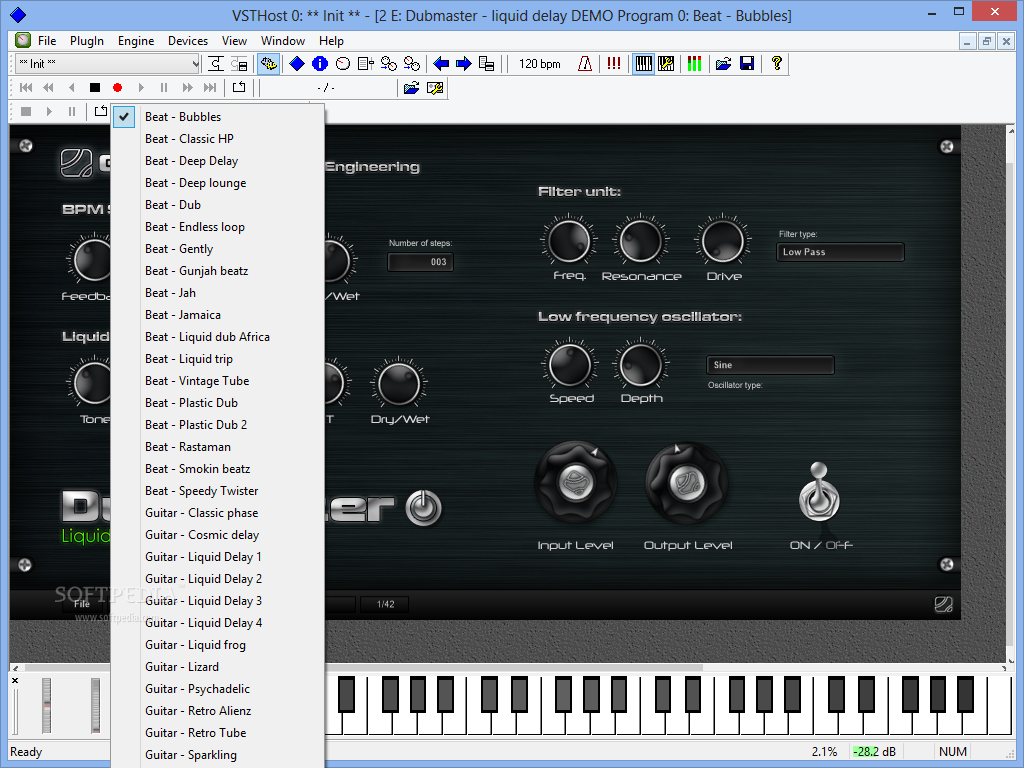Click the Number of steps field 003

coord(421,262)
